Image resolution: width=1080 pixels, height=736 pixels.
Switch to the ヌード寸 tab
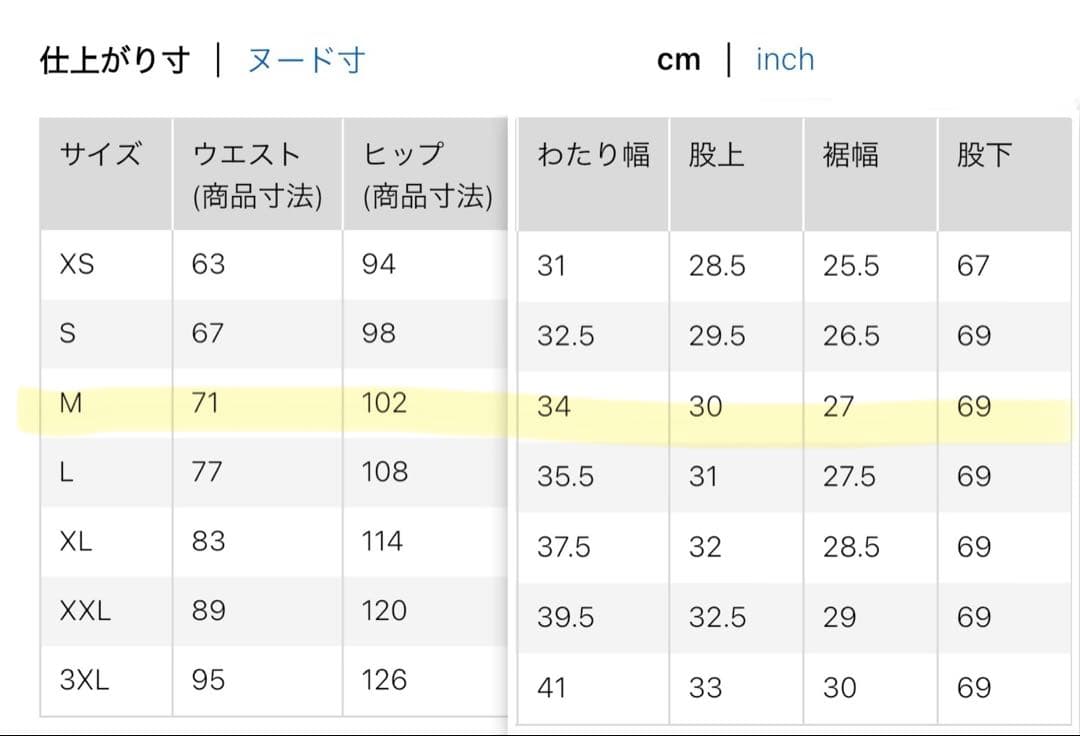(x=307, y=61)
